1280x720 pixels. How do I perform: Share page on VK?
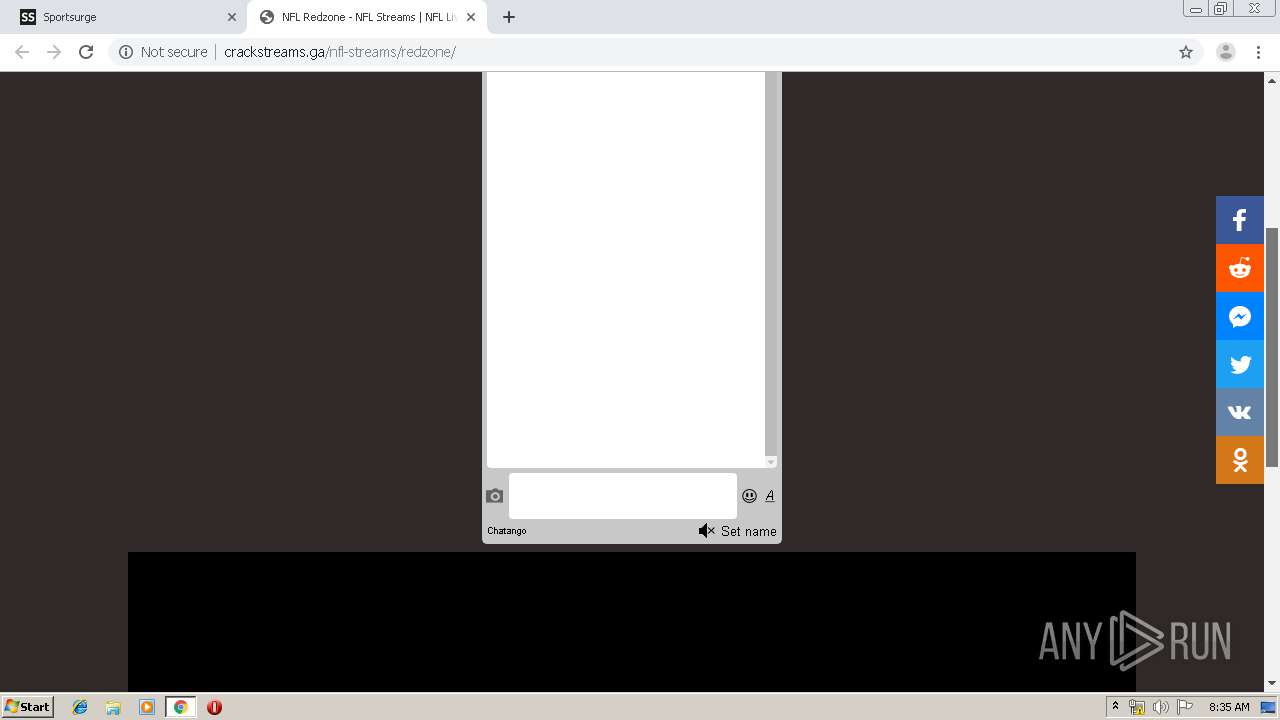pos(1240,412)
